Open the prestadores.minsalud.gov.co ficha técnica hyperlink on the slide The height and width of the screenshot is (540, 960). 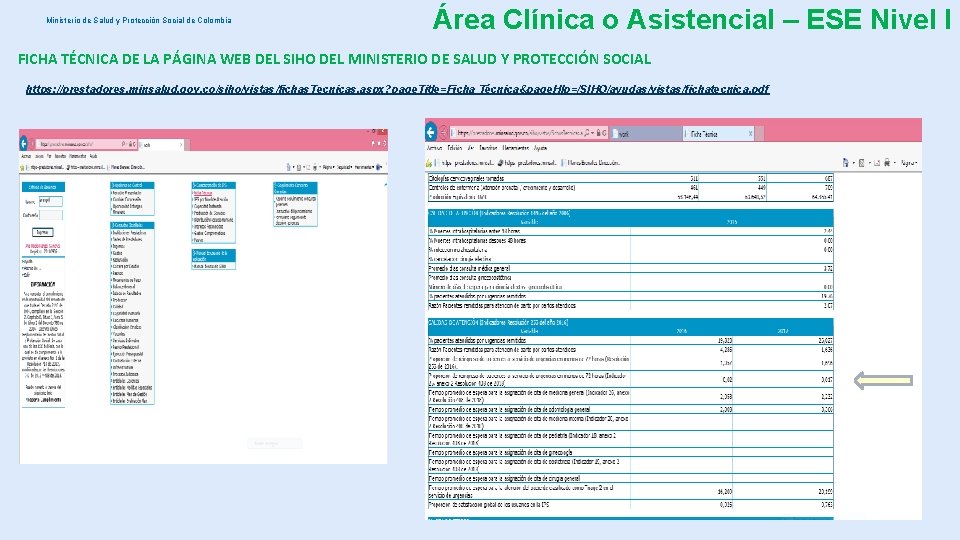click(397, 89)
